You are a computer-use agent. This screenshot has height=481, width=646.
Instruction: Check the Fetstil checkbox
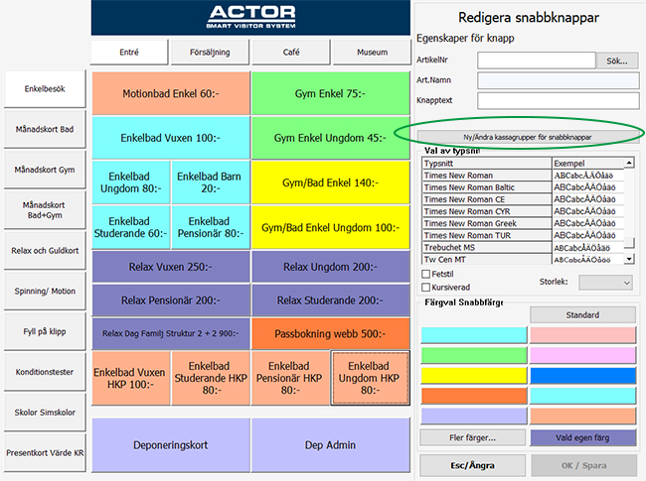click(426, 274)
